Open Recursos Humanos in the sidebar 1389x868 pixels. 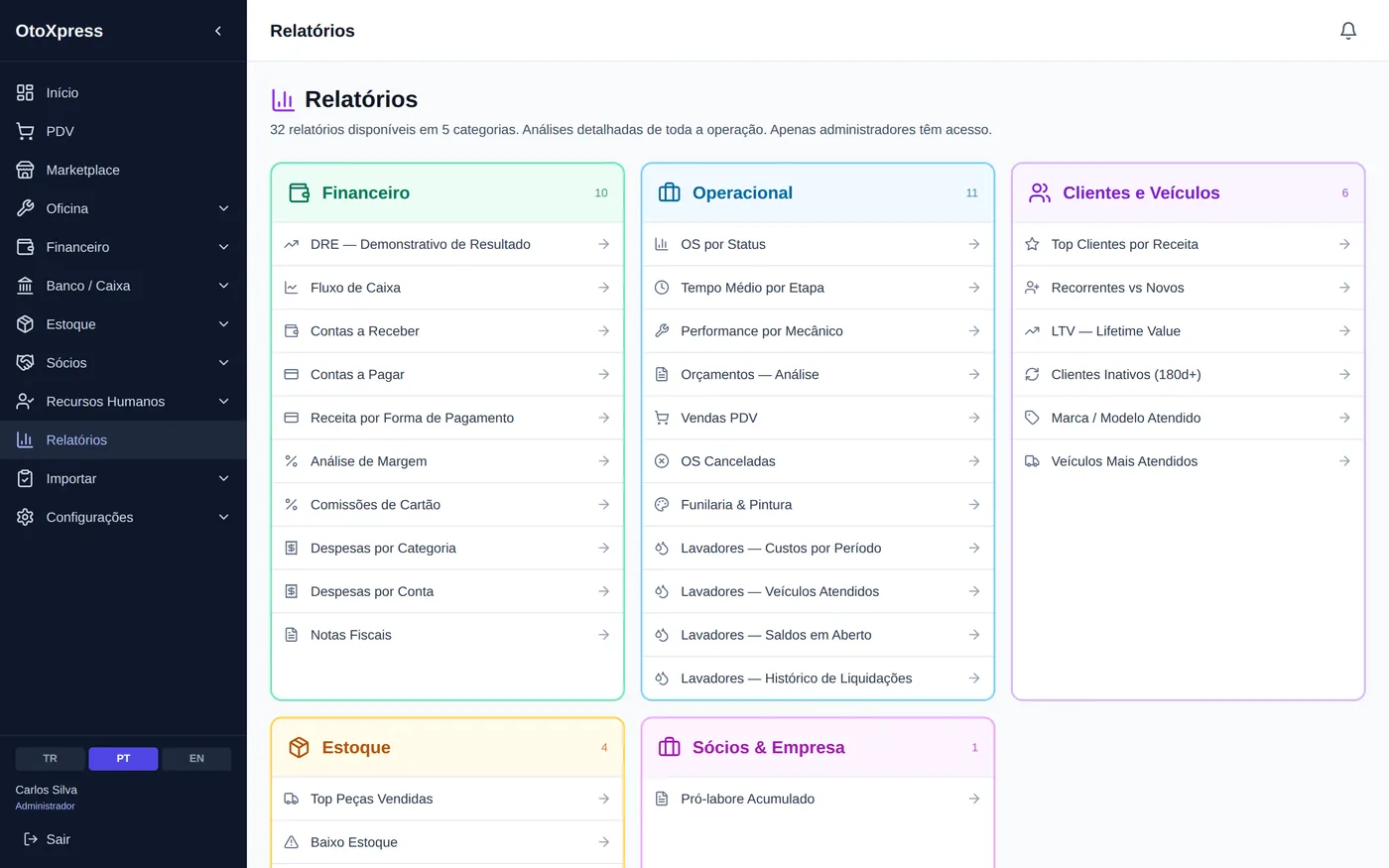[x=123, y=402]
